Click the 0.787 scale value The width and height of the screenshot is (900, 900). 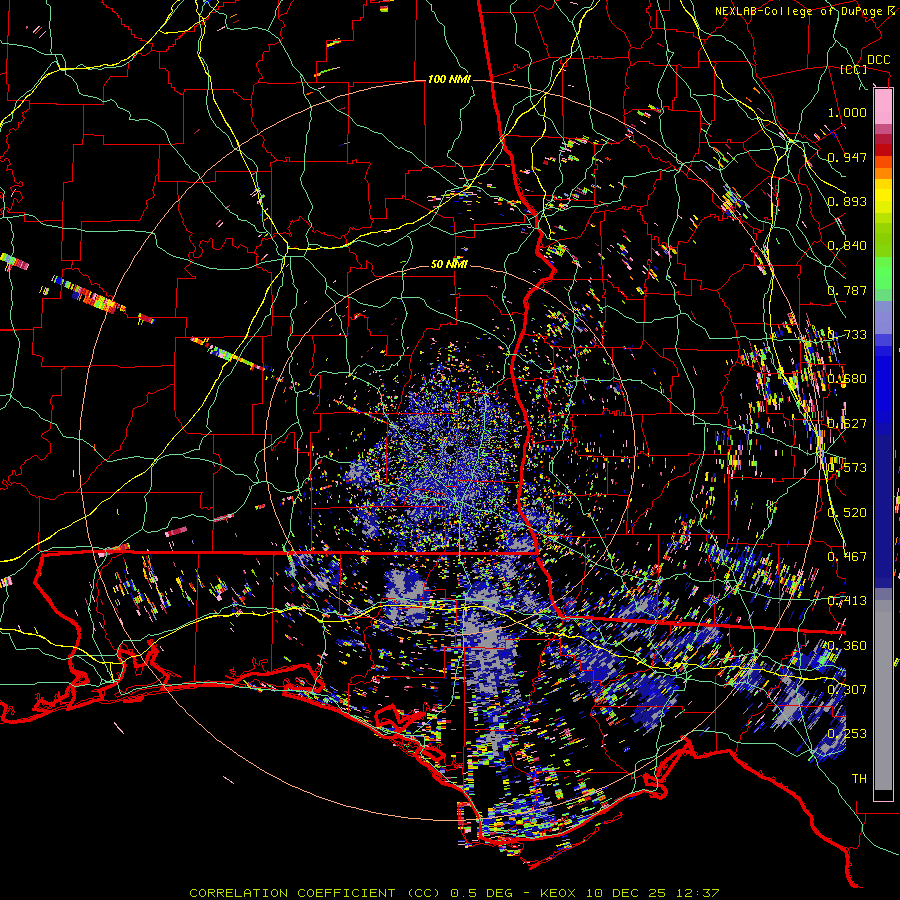(847, 290)
